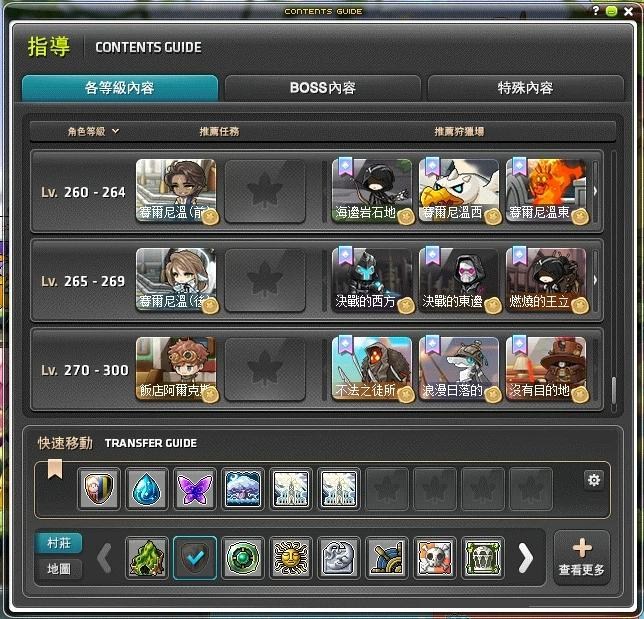Switch list to 村莊 mode
This screenshot has width=644, height=619.
click(59, 543)
